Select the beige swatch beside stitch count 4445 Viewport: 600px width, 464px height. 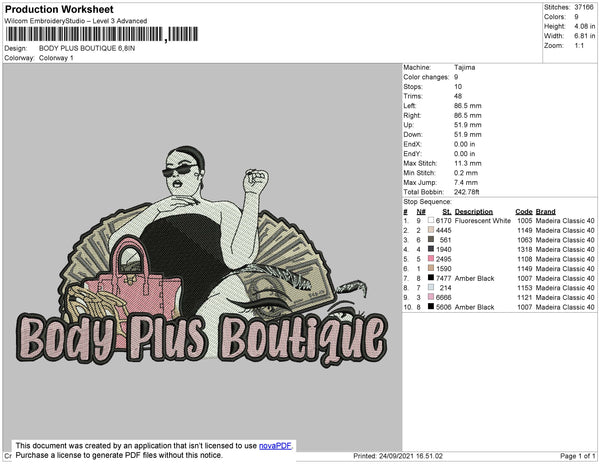point(431,230)
